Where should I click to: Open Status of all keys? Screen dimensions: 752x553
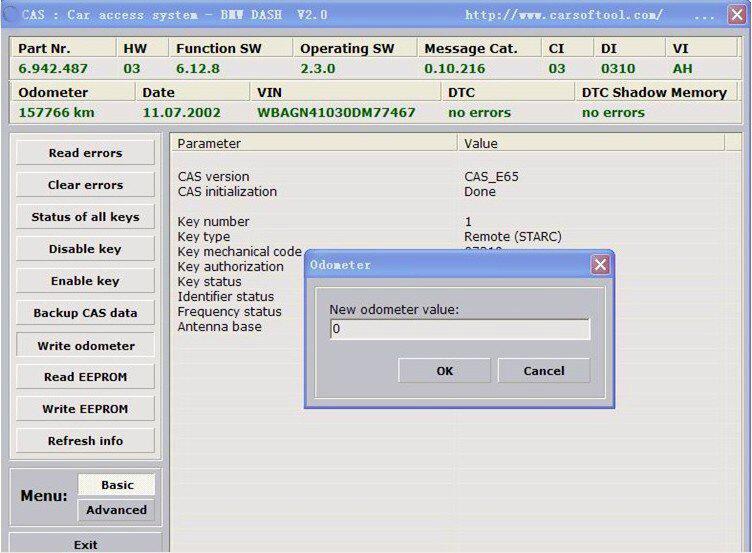[85, 217]
